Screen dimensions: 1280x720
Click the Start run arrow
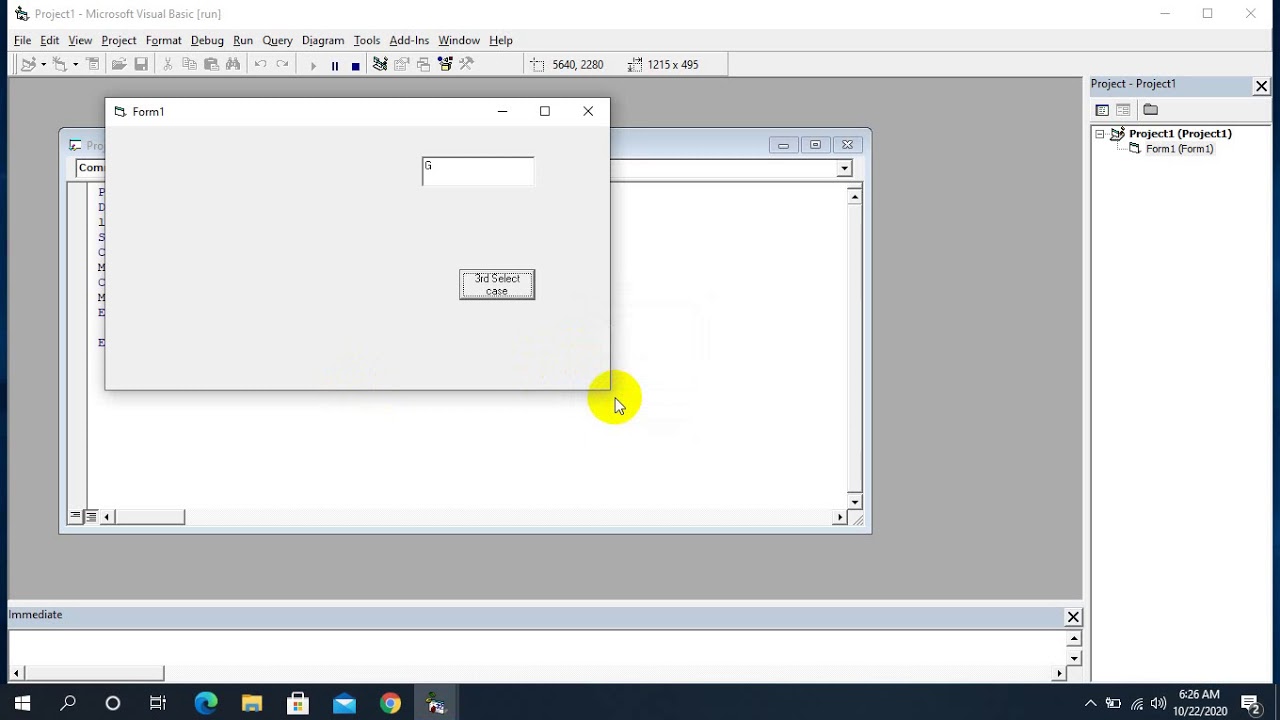[x=313, y=65]
